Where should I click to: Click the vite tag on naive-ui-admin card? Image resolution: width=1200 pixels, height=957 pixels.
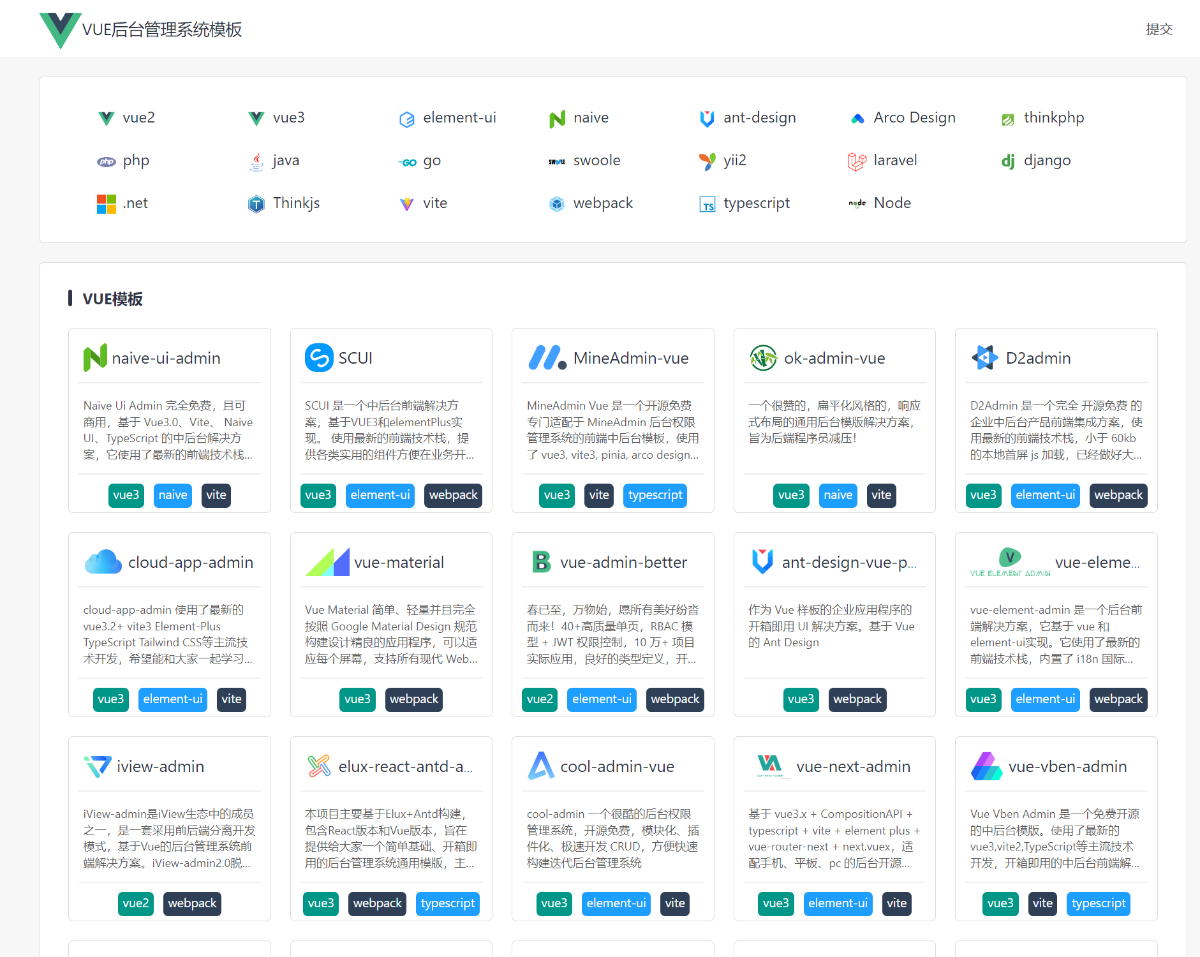click(x=216, y=495)
